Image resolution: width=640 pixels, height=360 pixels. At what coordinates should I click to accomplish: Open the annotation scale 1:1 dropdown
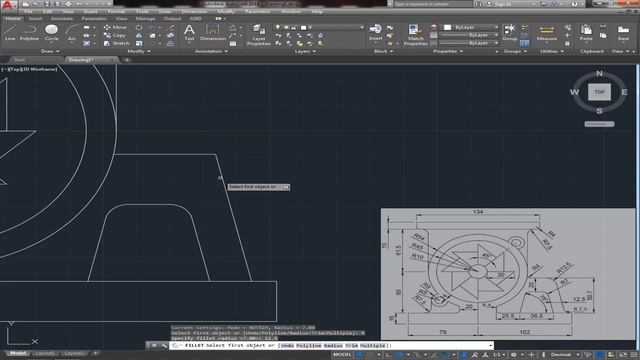pyautogui.click(x=499, y=354)
